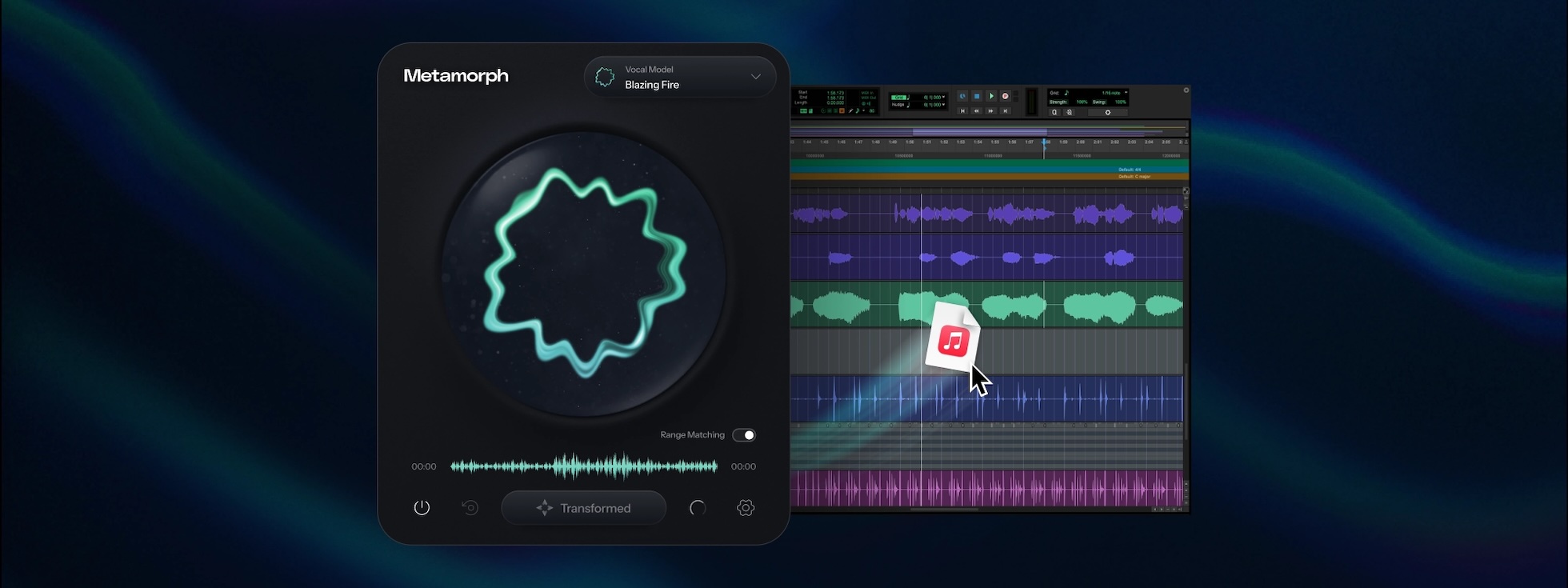Open the Vocal Model dropdown showing Blazing Fire

coord(680,77)
